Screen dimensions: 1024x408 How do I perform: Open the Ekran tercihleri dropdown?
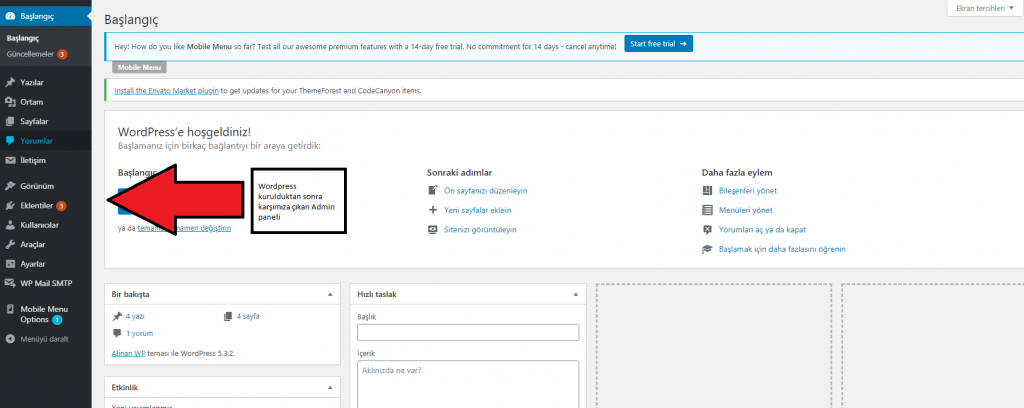click(x=984, y=8)
